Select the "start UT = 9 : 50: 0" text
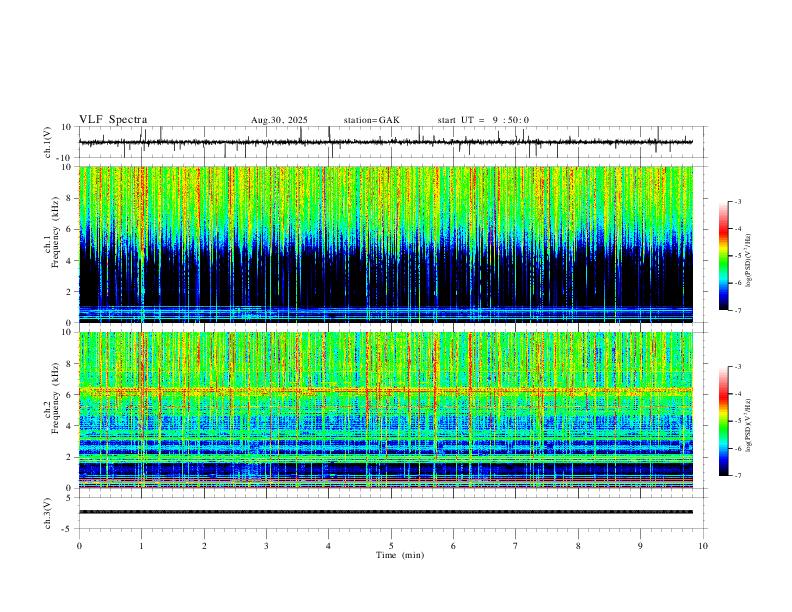 point(483,120)
